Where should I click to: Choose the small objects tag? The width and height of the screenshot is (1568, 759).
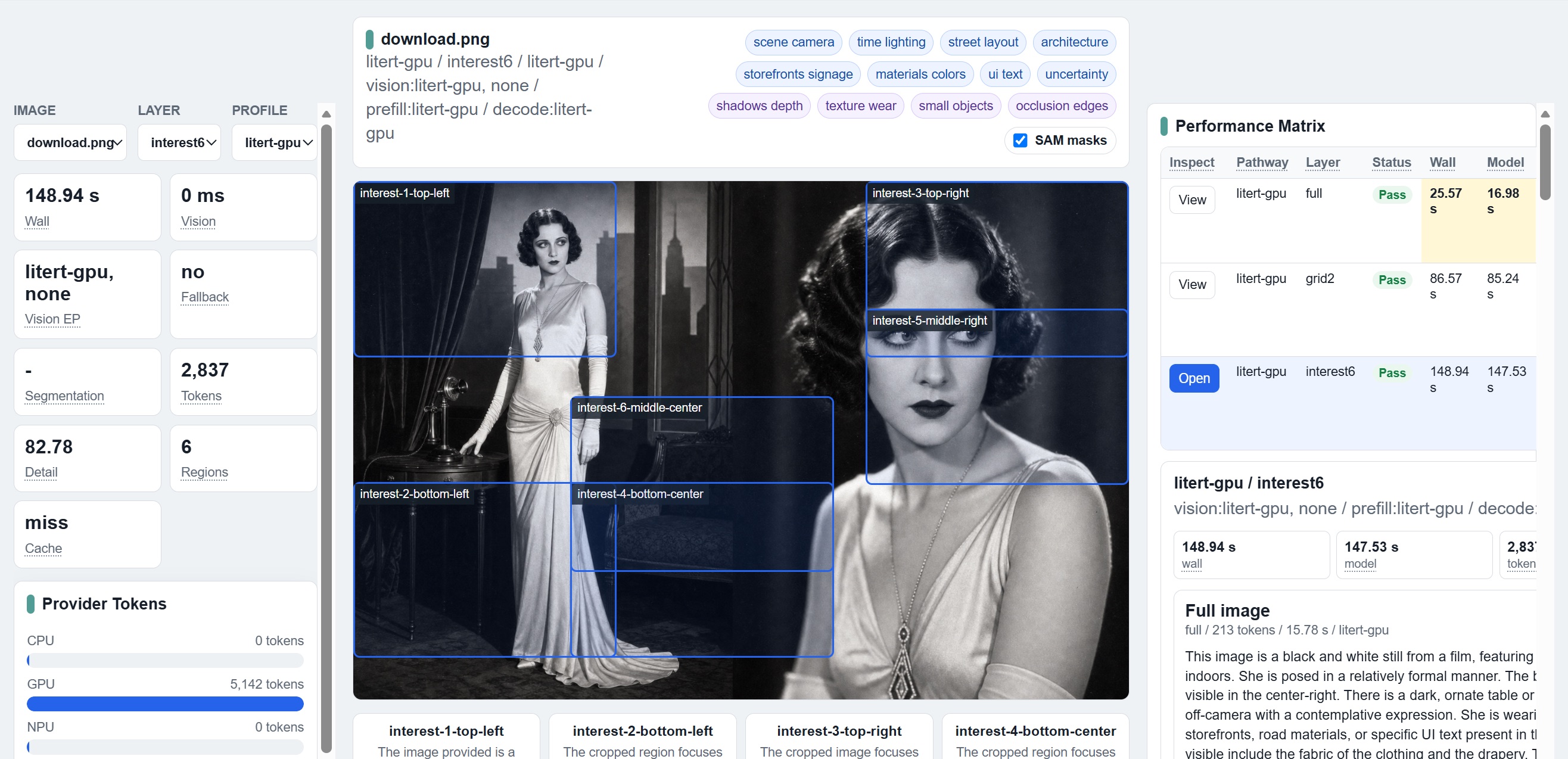(955, 106)
